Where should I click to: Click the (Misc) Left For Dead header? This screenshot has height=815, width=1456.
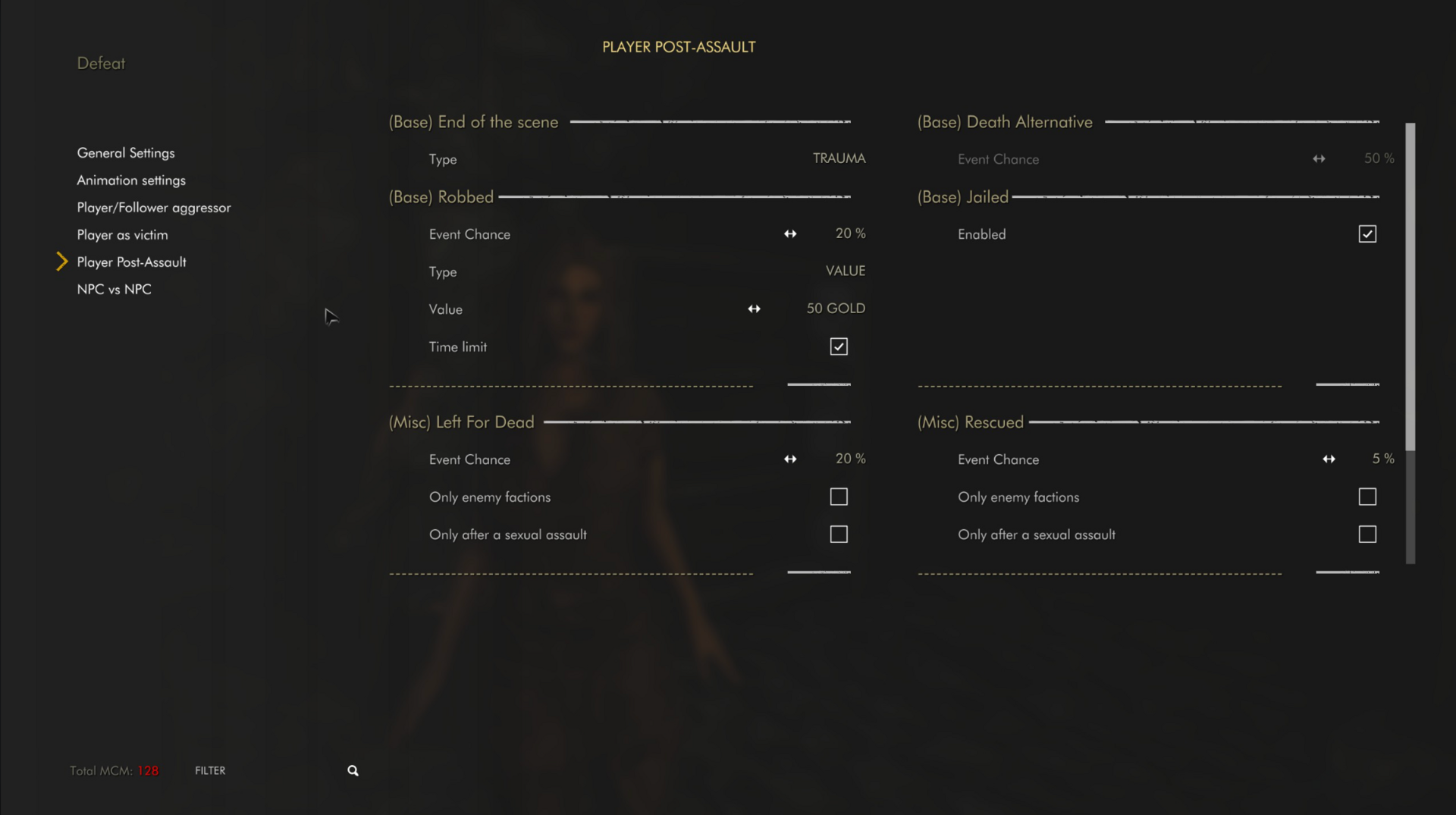pyautogui.click(x=461, y=422)
